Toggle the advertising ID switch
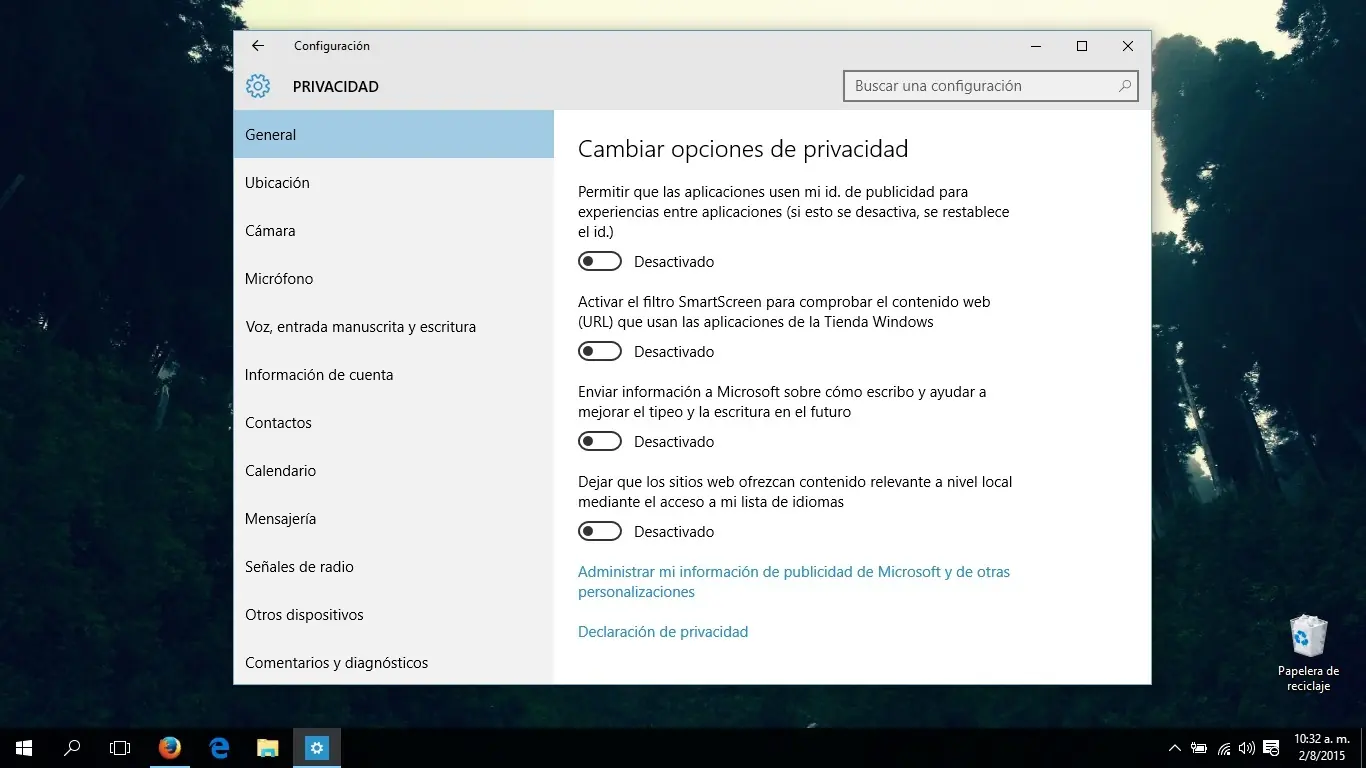Screen dimensions: 1366x768 pyautogui.click(x=600, y=262)
